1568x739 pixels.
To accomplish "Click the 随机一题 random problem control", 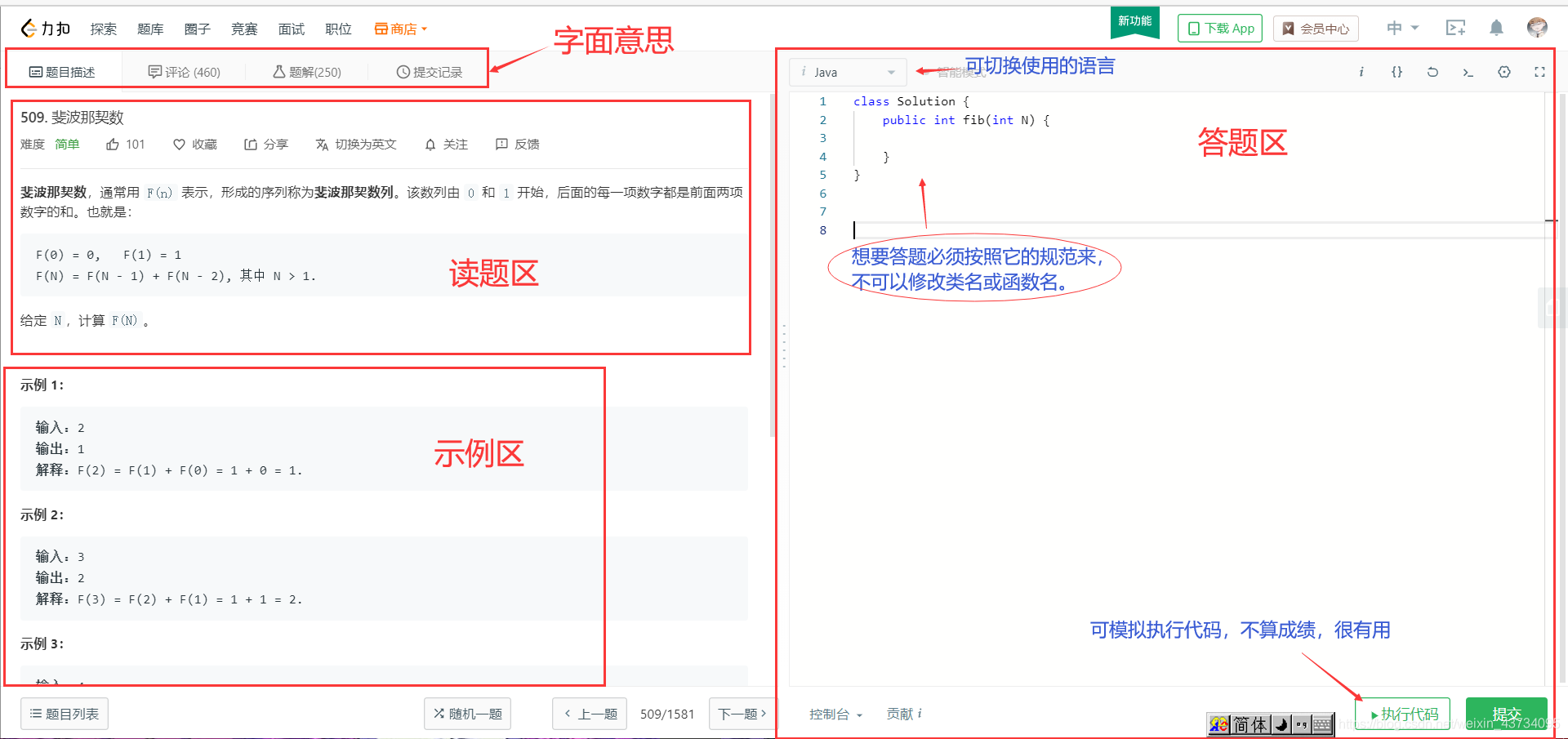I will 466,713.
